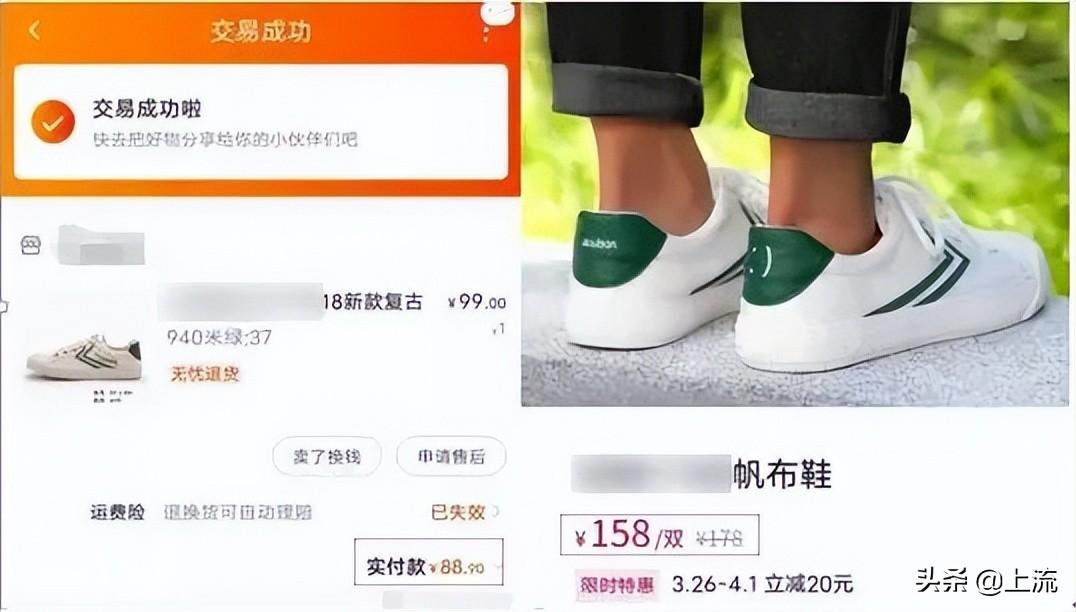Tap the 无忧退货 tag
Viewport: 1076px width, 612px height.
point(204,374)
